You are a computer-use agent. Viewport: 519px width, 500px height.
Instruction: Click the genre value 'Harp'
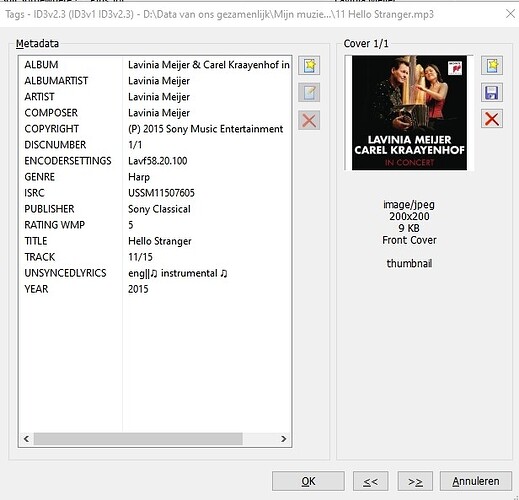tap(139, 177)
